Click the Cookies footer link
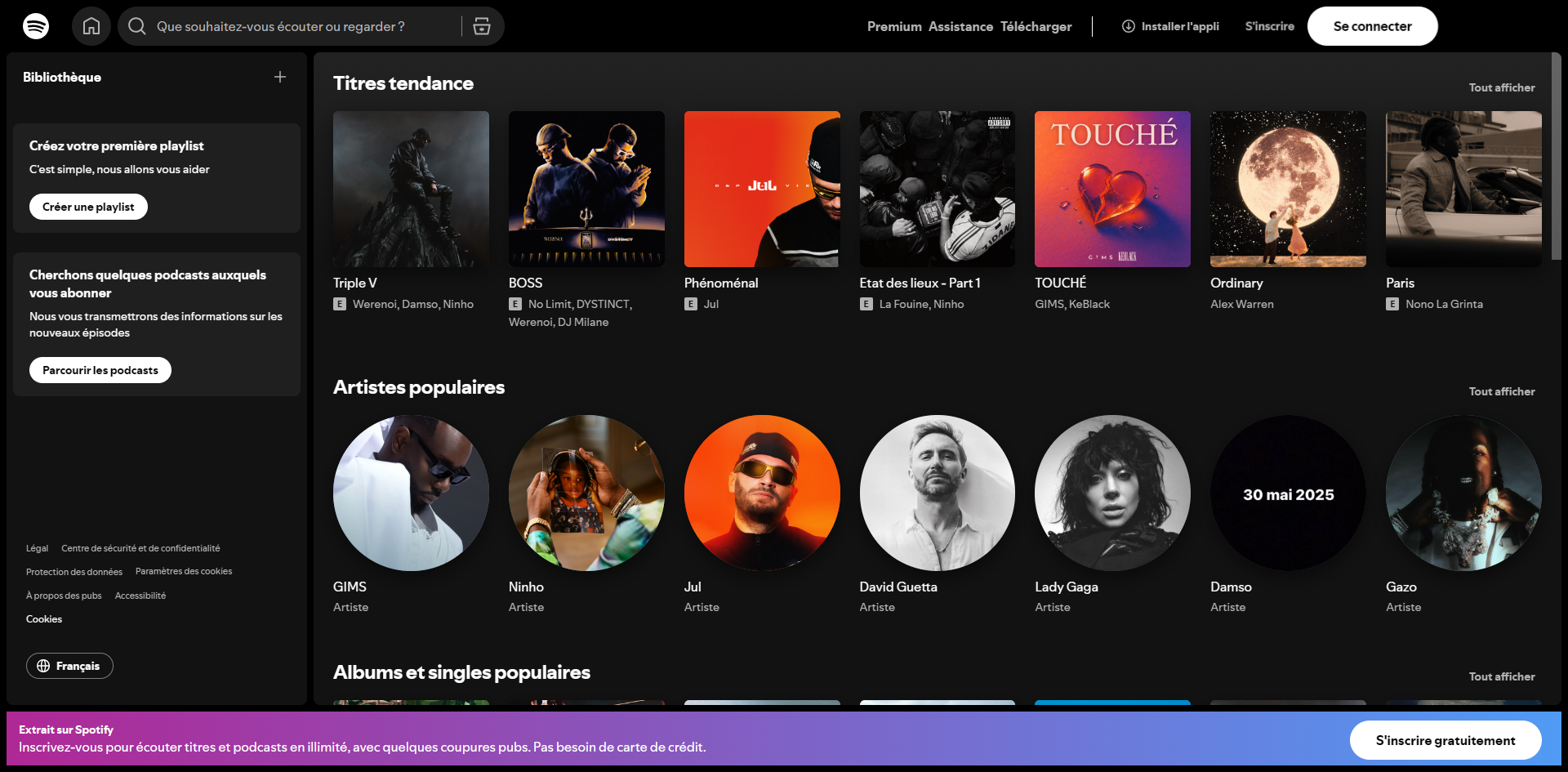1568x772 pixels. point(44,619)
